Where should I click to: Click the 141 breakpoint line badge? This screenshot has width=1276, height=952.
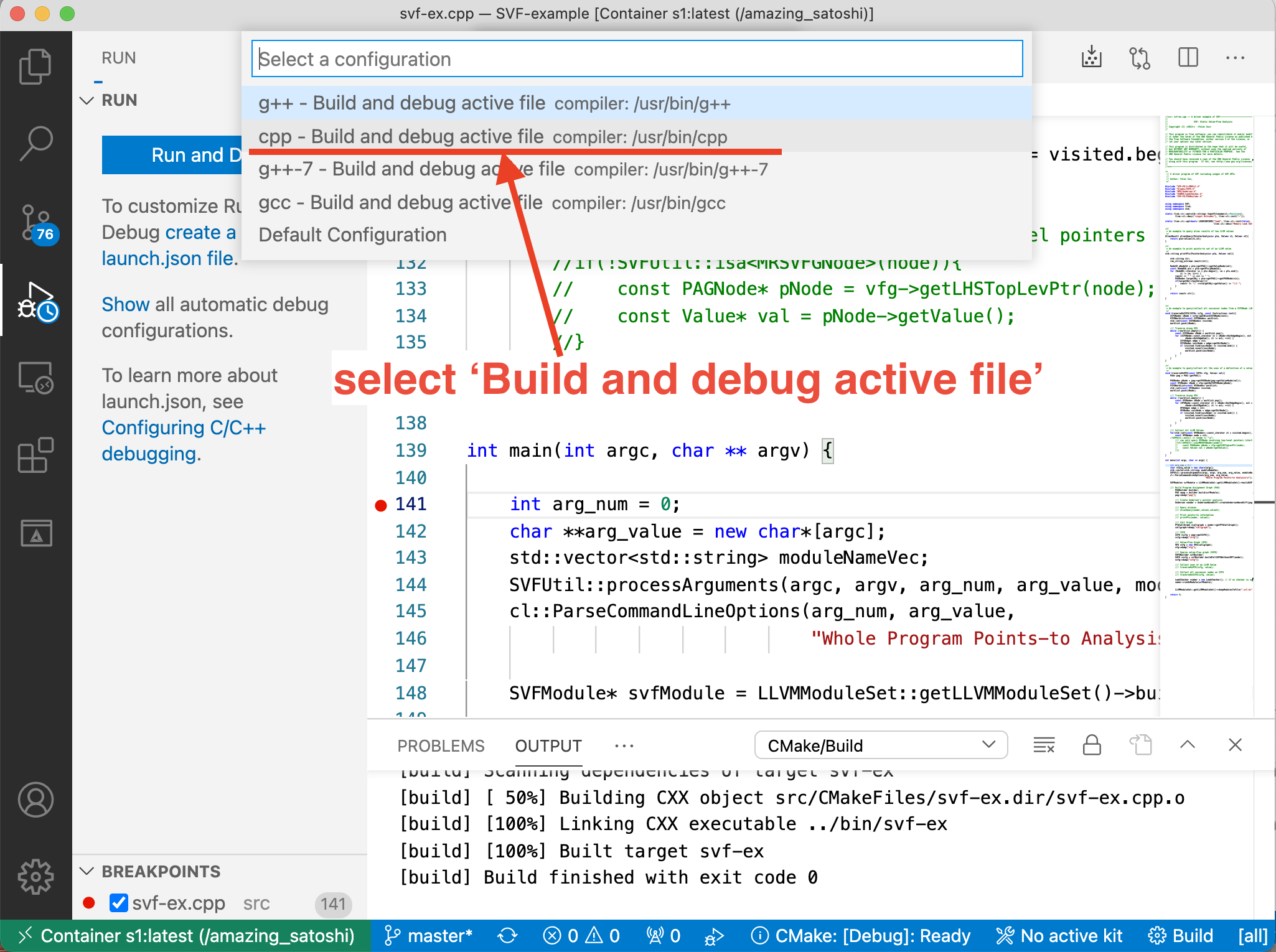[x=333, y=903]
